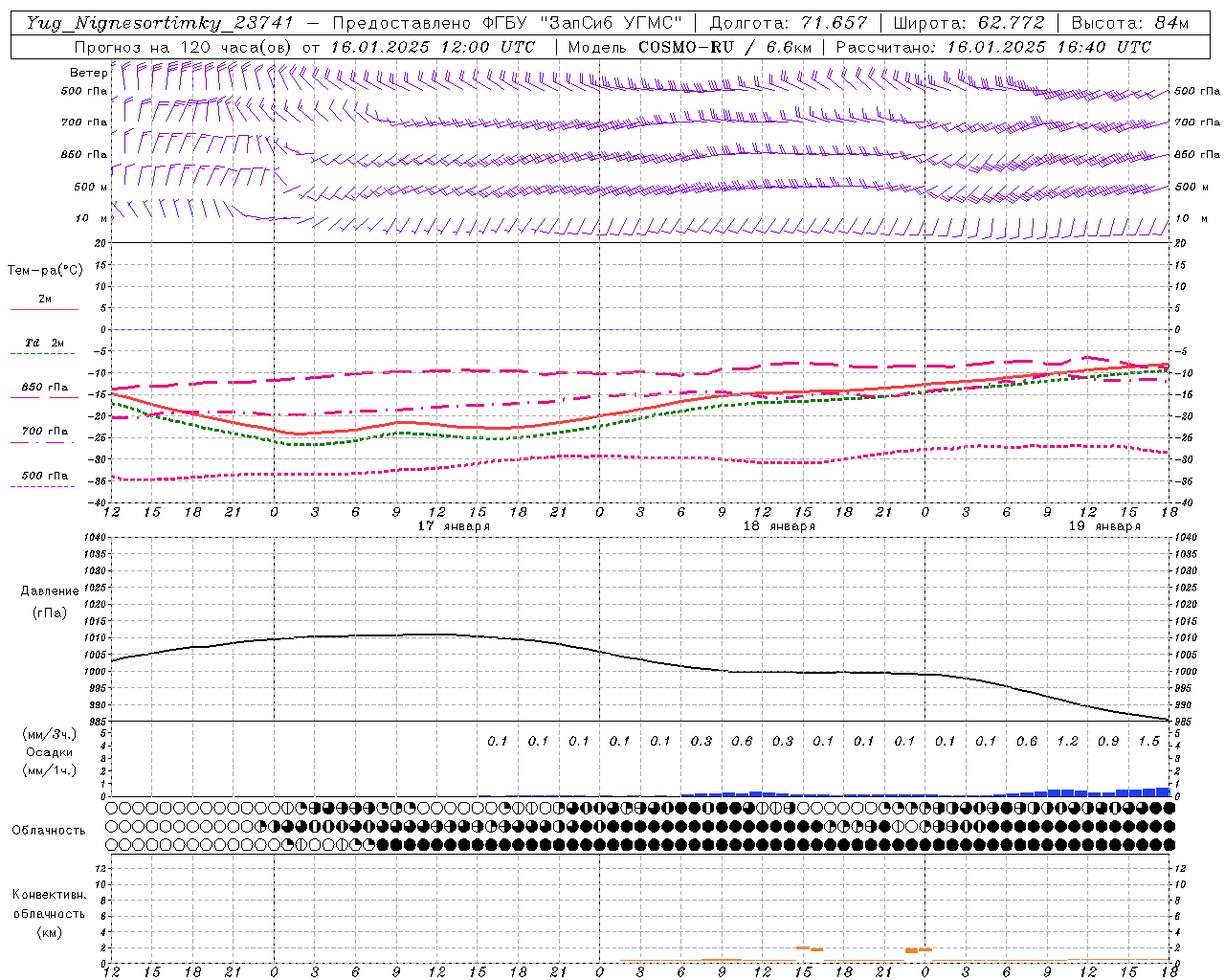Click the Давление pressure panel label
The height and width of the screenshot is (980, 1225).
50,591
